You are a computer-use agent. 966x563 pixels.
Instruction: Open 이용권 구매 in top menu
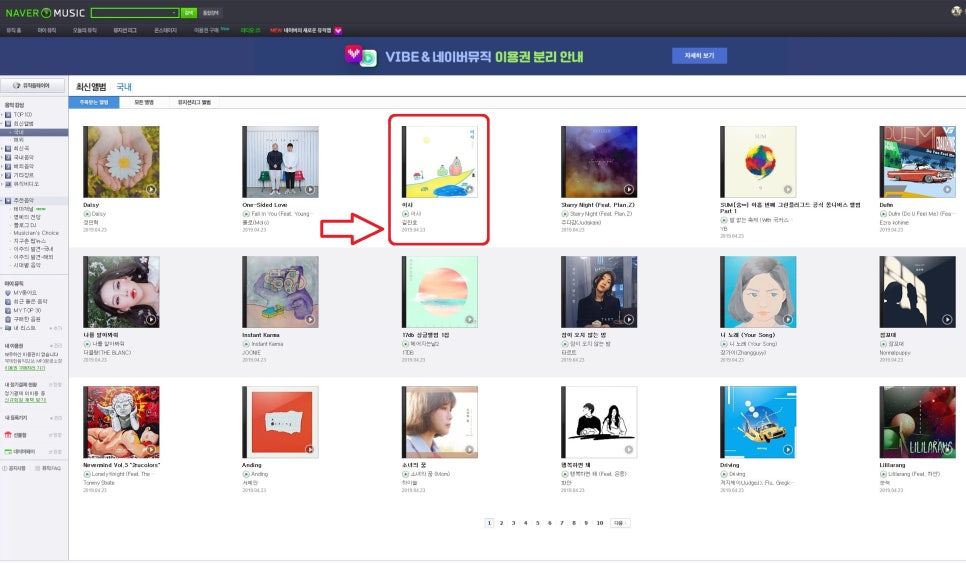[x=206, y=30]
